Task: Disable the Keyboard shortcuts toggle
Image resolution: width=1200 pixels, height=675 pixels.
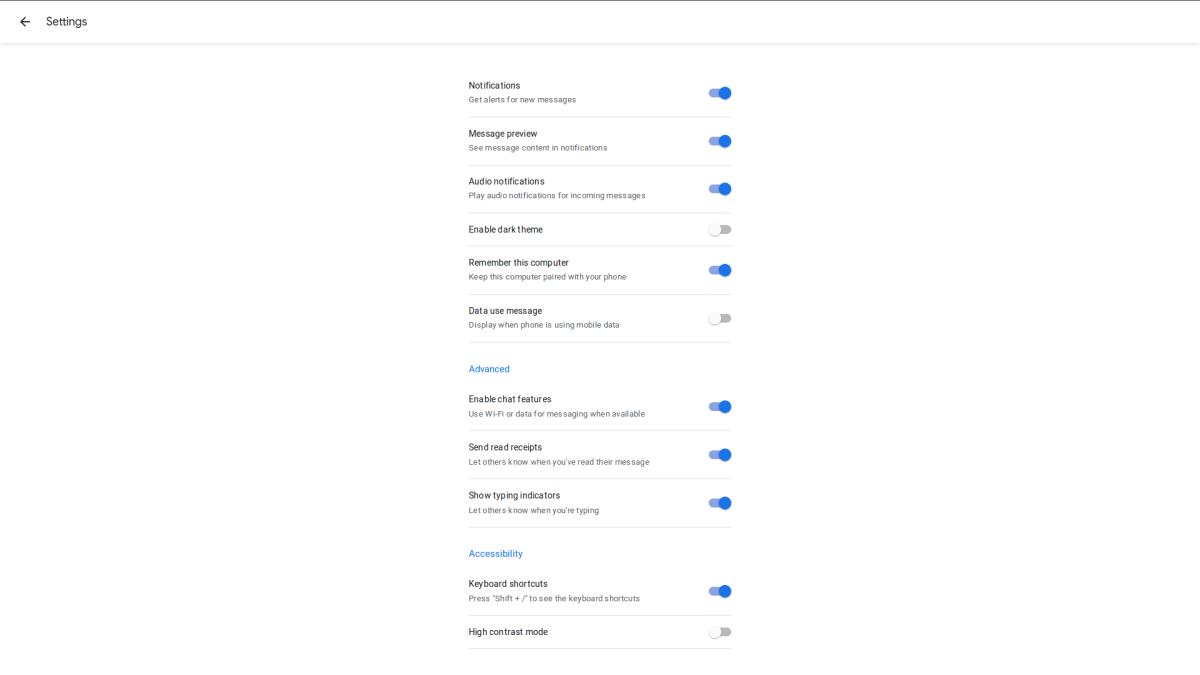Action: (720, 591)
